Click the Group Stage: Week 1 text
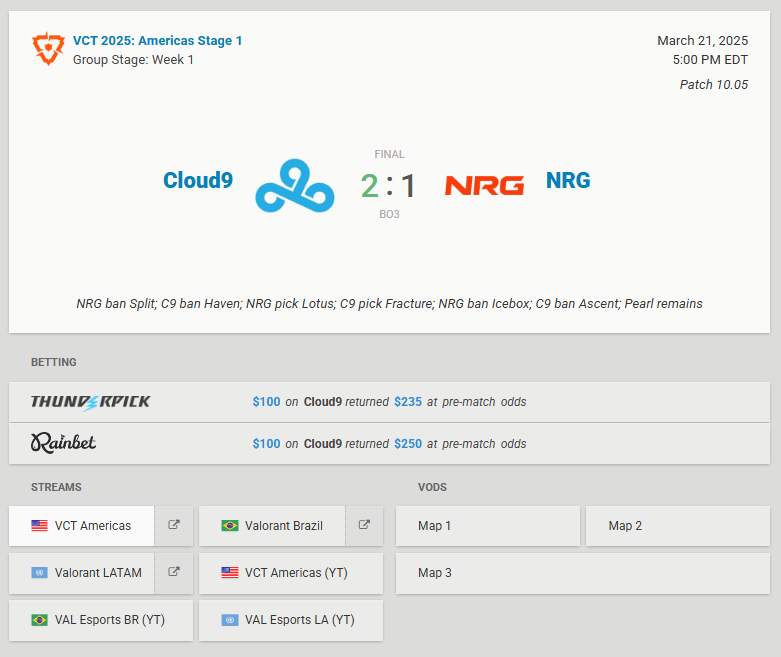This screenshot has width=781, height=657. (133, 60)
